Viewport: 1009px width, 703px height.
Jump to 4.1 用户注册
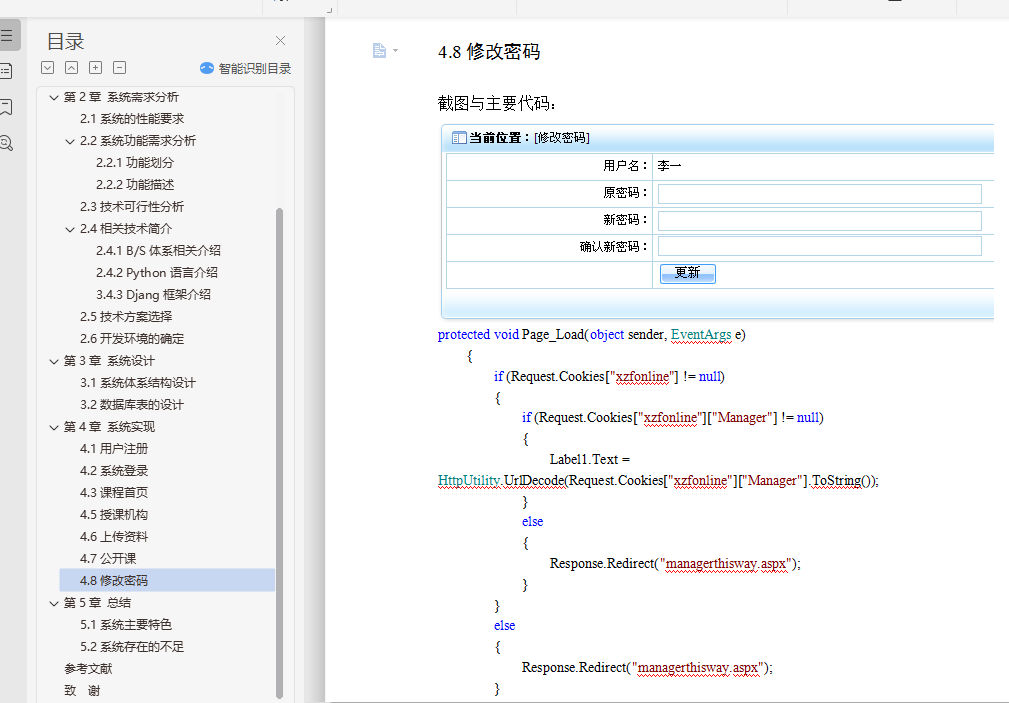click(114, 449)
